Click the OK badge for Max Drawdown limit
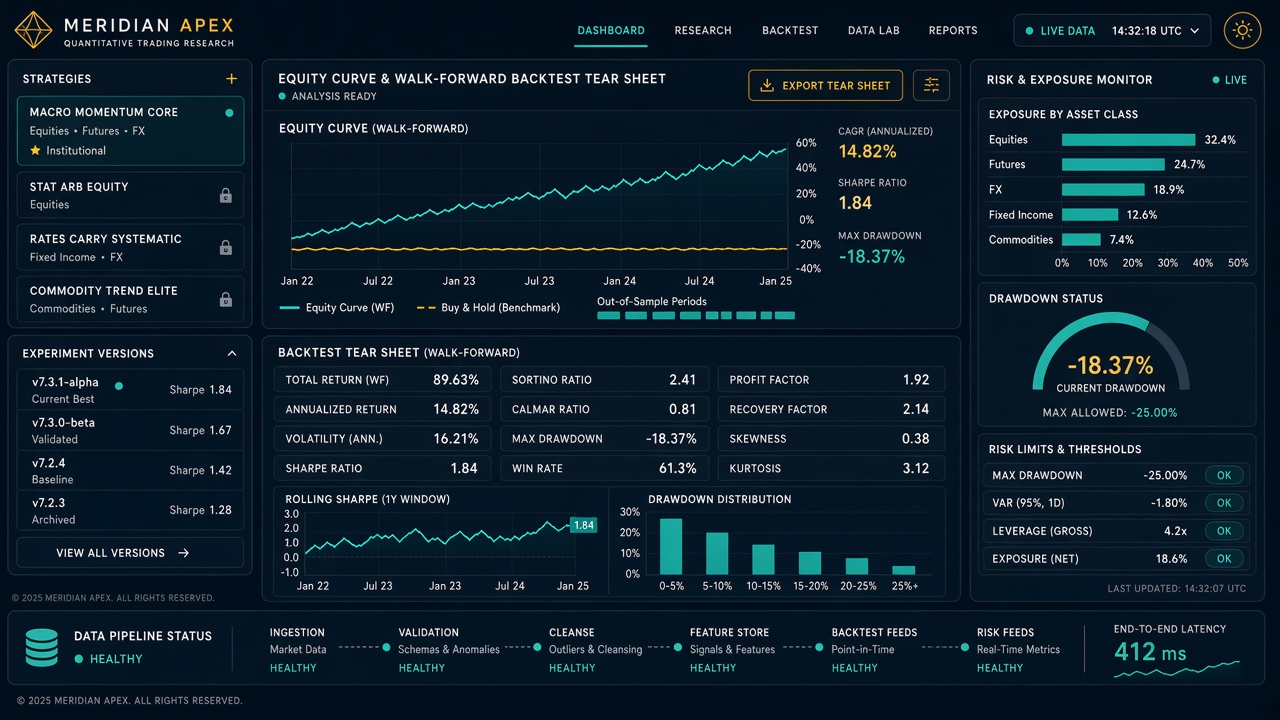 tap(1224, 476)
